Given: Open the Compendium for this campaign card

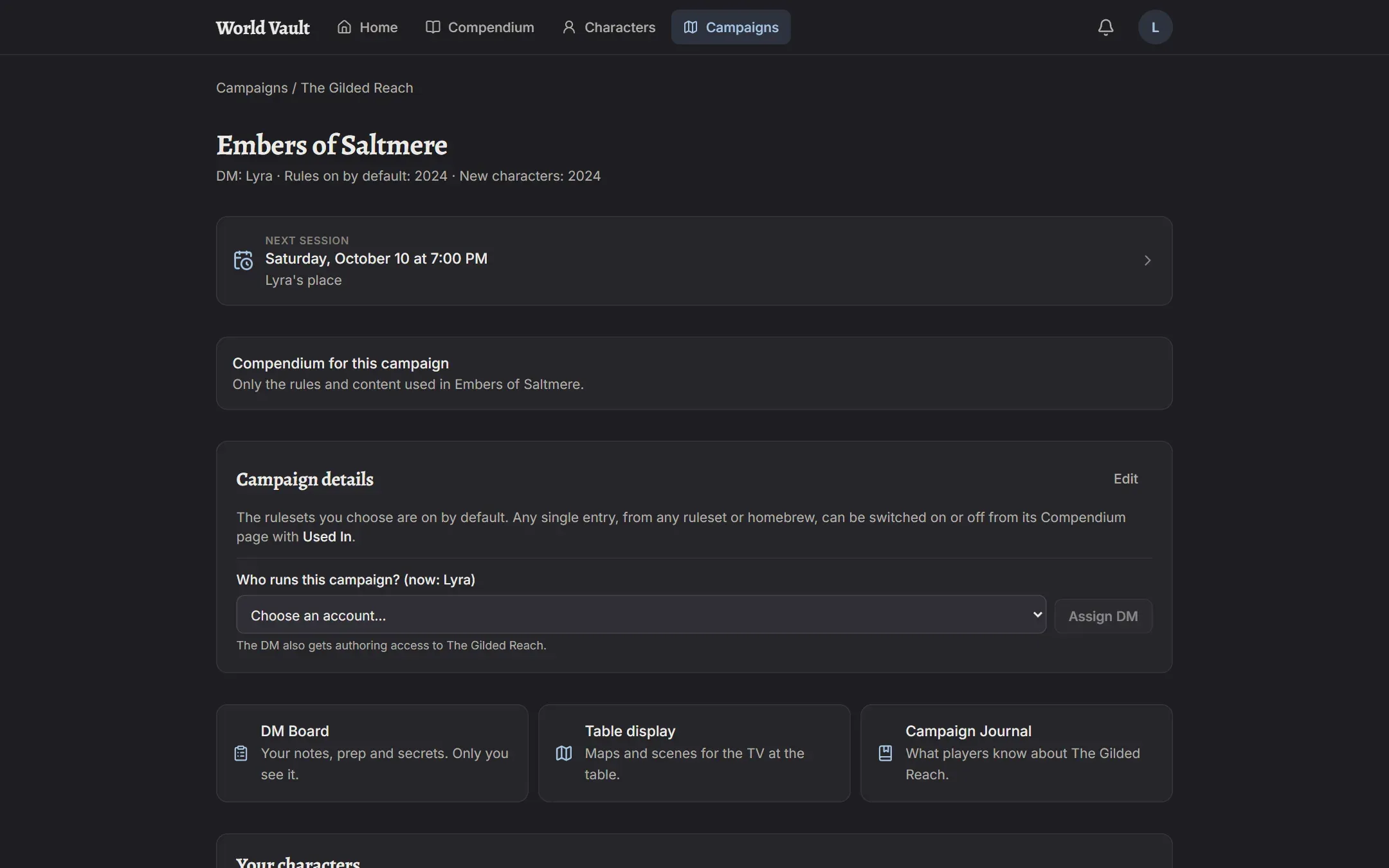Looking at the screenshot, I should point(694,374).
